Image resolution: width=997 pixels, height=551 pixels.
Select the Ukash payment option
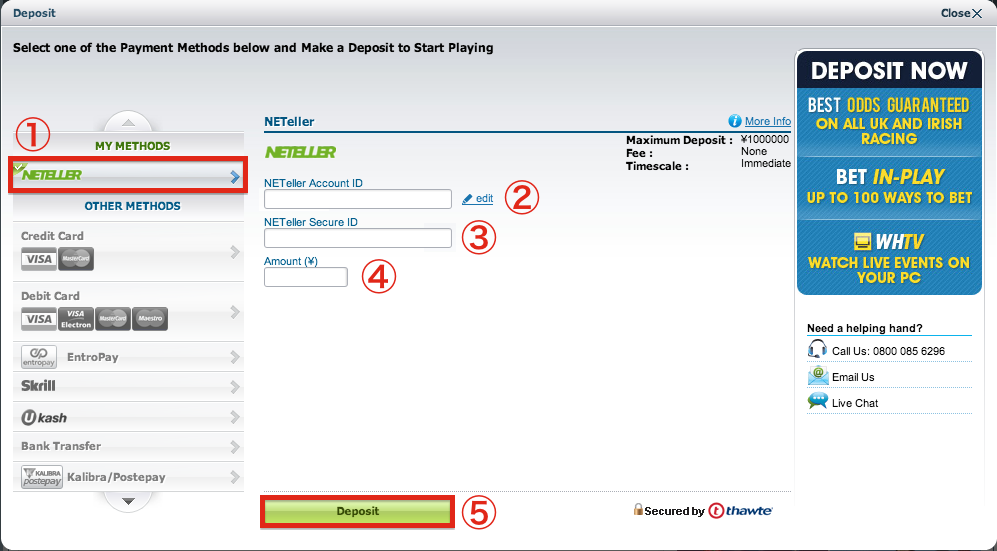coord(128,417)
